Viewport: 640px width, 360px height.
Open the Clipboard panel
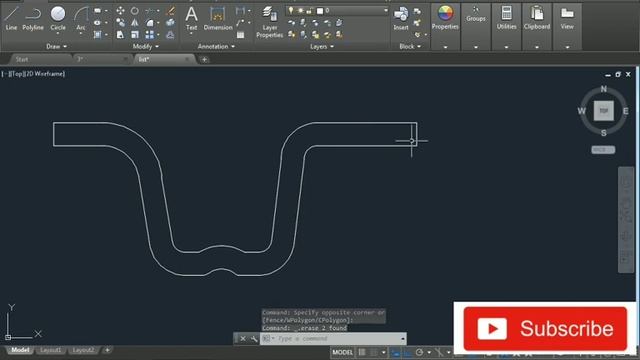click(x=537, y=18)
